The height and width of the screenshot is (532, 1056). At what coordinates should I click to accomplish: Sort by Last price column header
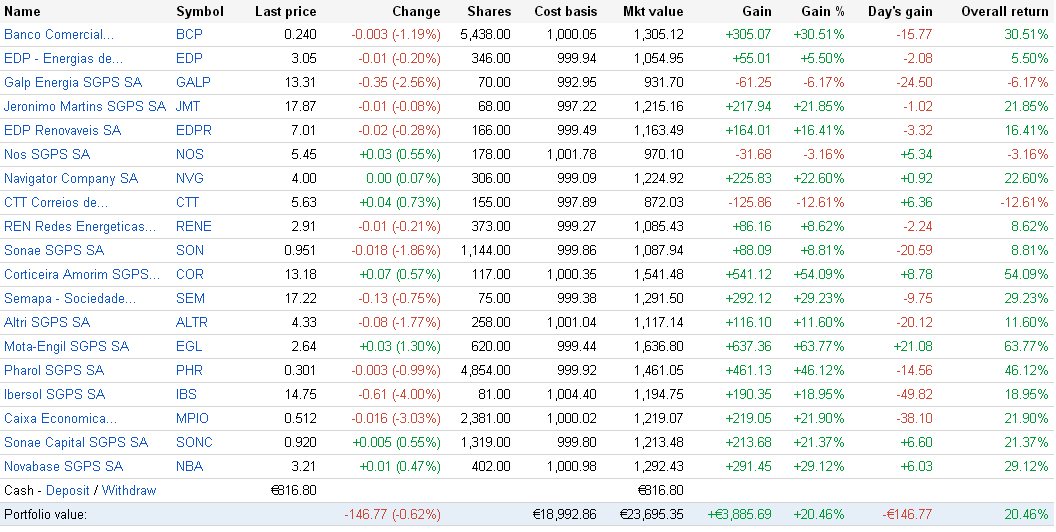285,11
